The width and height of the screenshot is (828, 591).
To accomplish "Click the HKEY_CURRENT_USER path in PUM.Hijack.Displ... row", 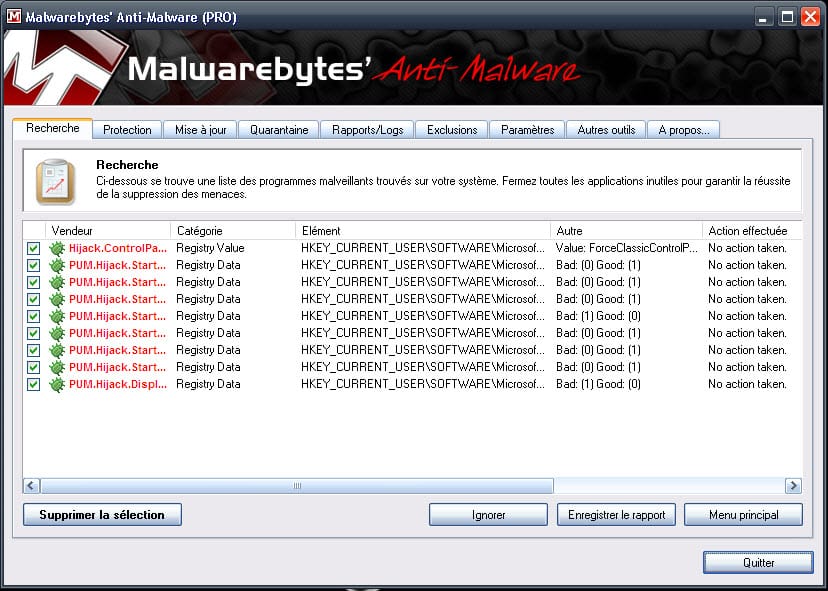I will click(x=422, y=384).
